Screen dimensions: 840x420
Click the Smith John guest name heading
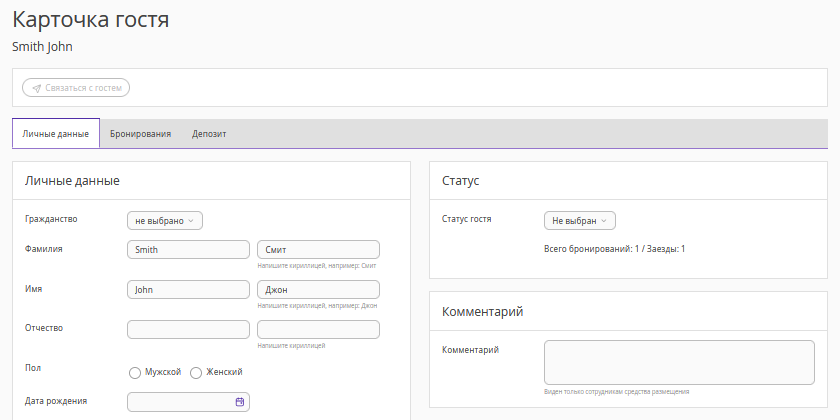point(42,46)
